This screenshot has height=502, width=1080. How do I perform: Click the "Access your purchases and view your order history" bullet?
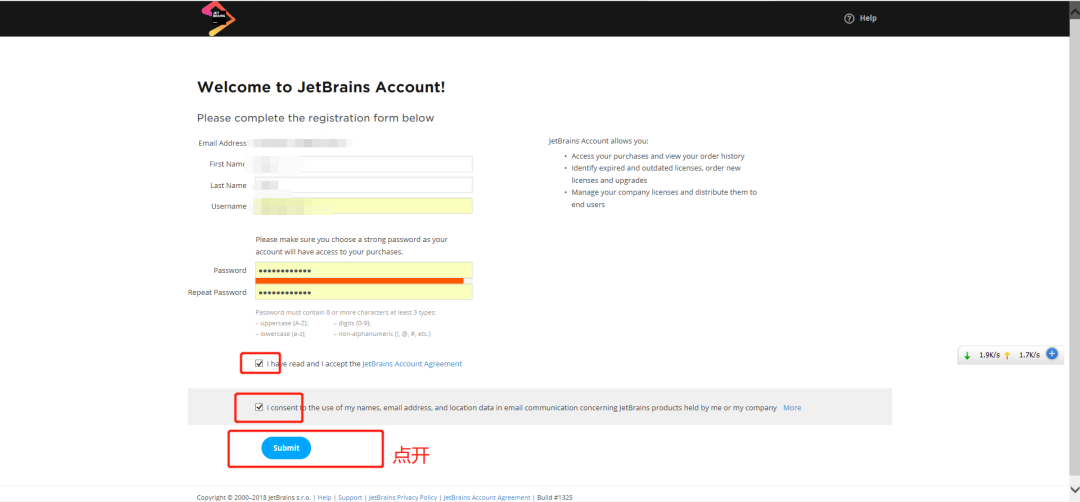click(x=658, y=156)
